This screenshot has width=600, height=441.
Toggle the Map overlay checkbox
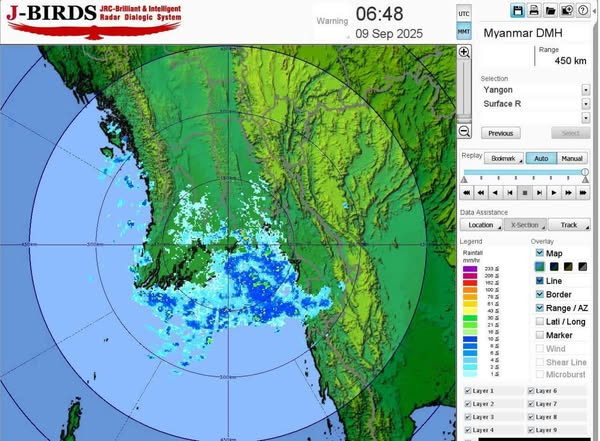click(x=538, y=253)
